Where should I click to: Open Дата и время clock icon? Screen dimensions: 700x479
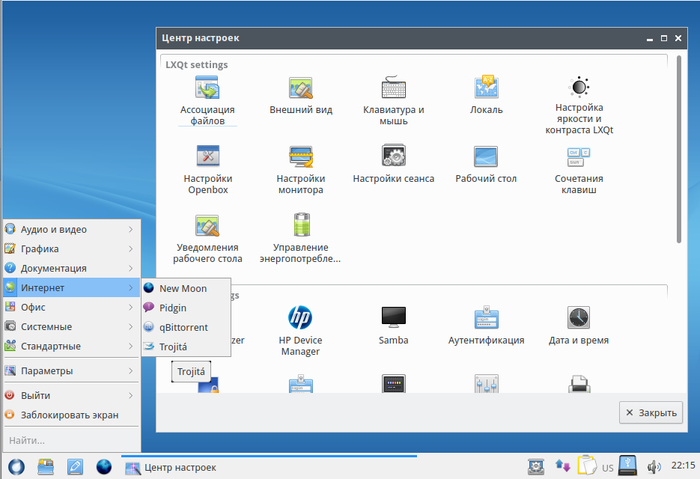578,318
